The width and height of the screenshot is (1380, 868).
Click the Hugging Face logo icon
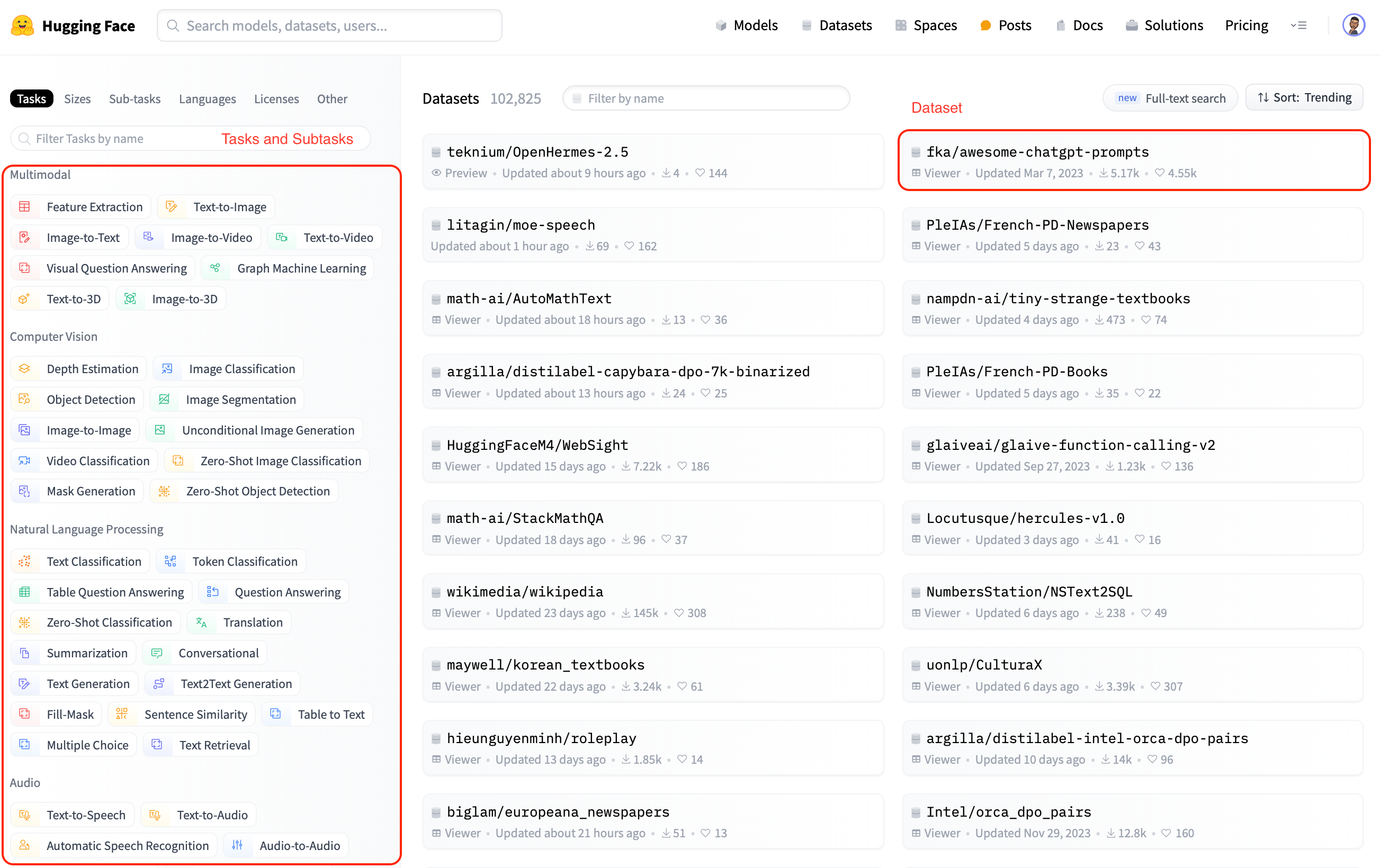(x=22, y=26)
